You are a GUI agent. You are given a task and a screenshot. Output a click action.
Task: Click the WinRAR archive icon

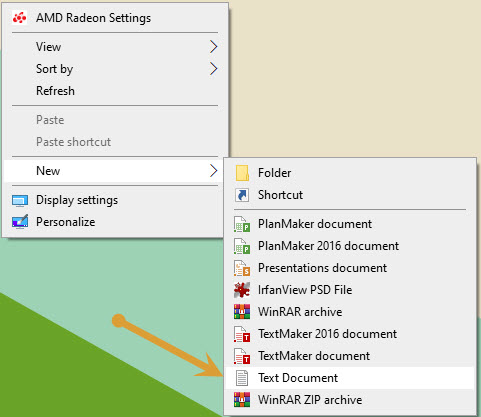242,312
